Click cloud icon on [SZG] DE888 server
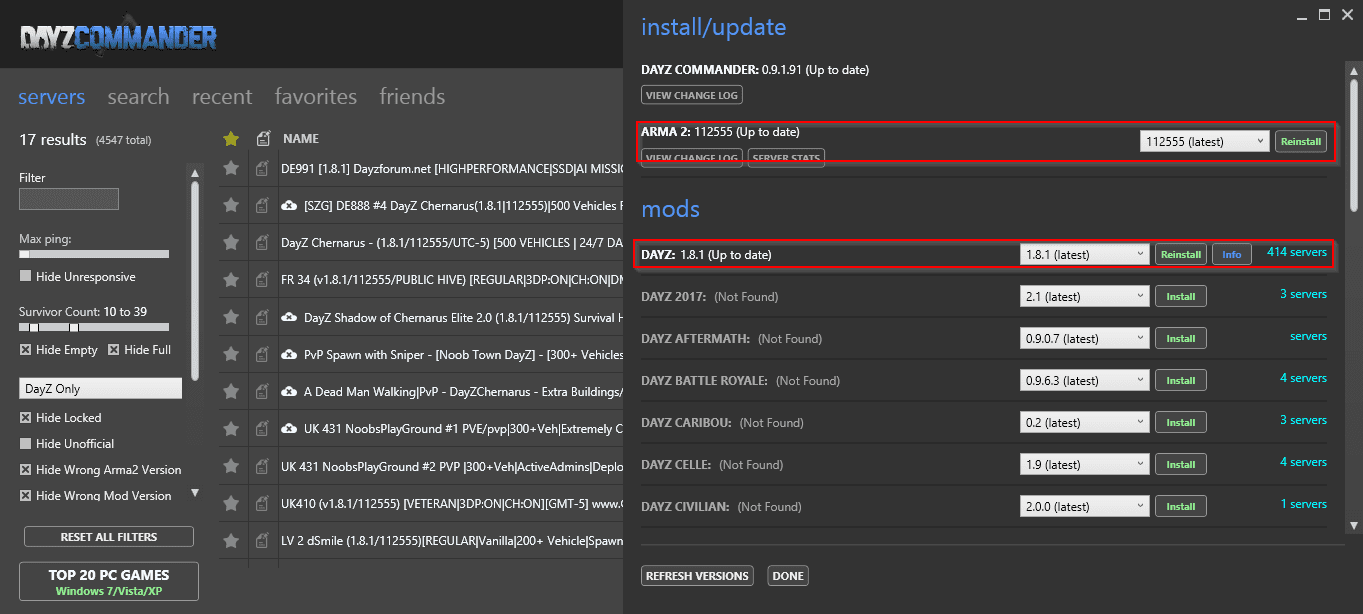Image resolution: width=1363 pixels, height=614 pixels. pos(289,205)
